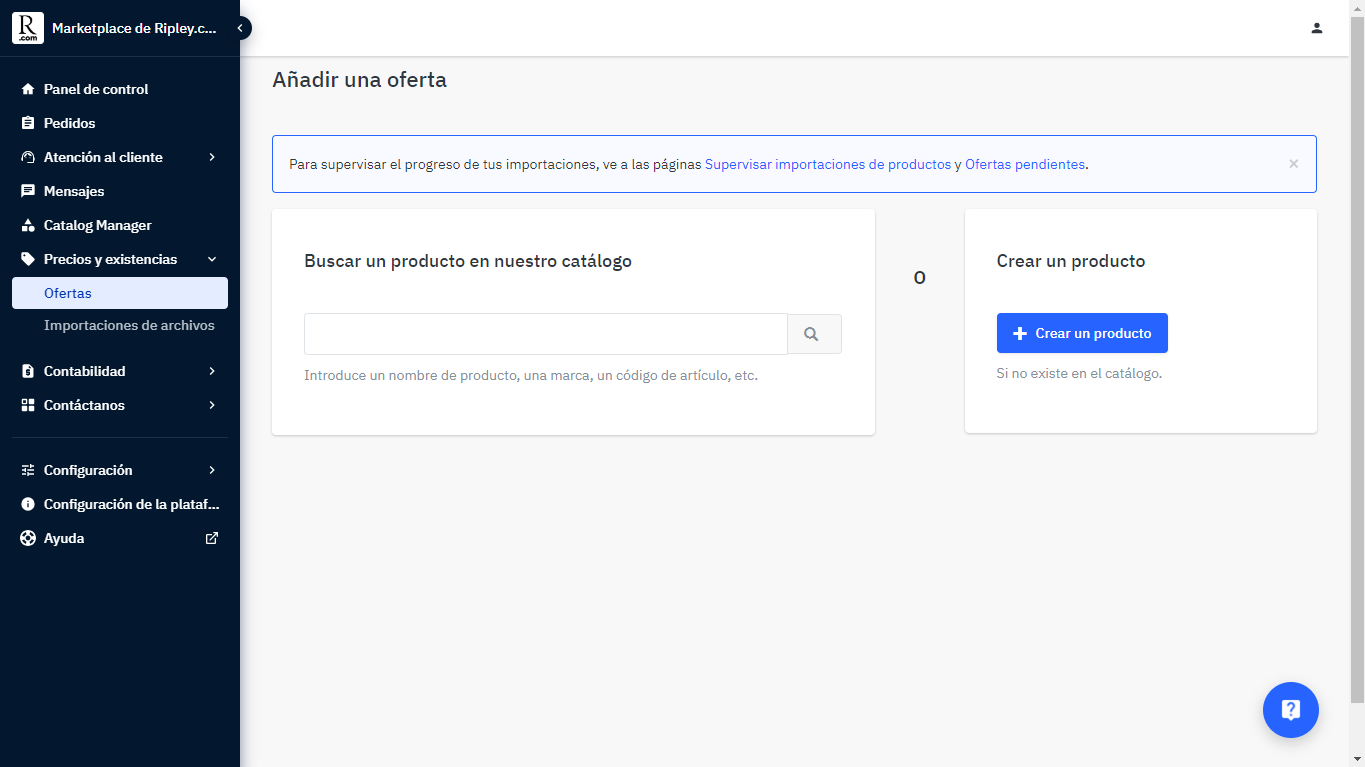This screenshot has width=1365, height=767.
Task: Click the clipboard icon beside Pedidos
Action: 28,123
